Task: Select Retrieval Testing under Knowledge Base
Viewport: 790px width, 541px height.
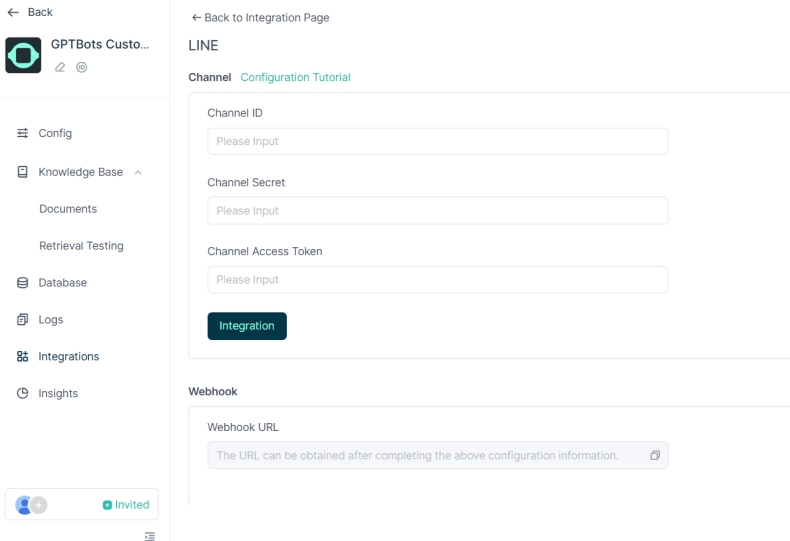Action: coord(81,246)
